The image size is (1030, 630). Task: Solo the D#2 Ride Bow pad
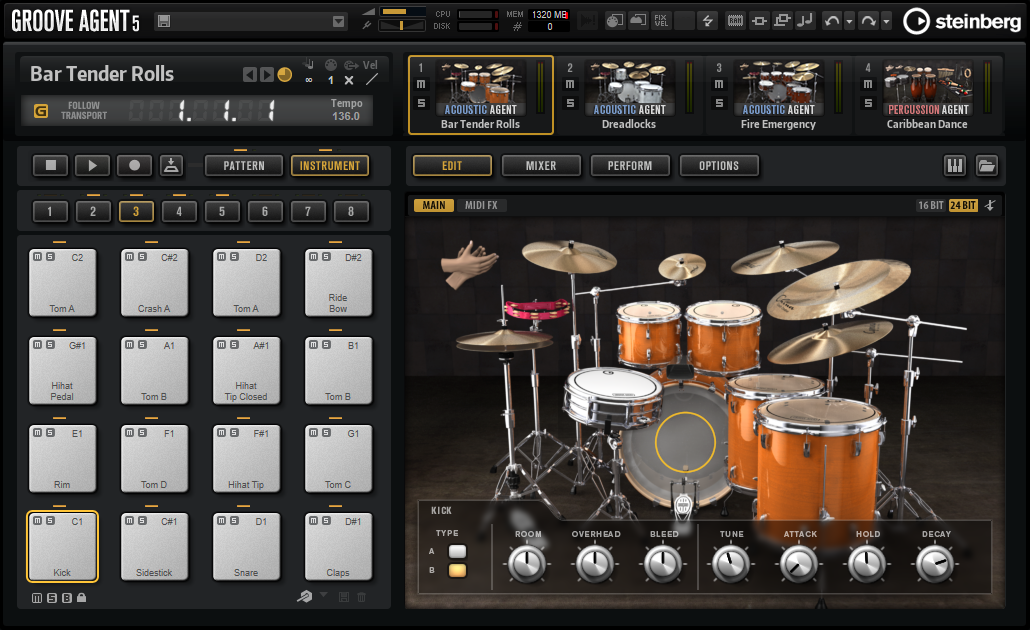tap(326, 257)
